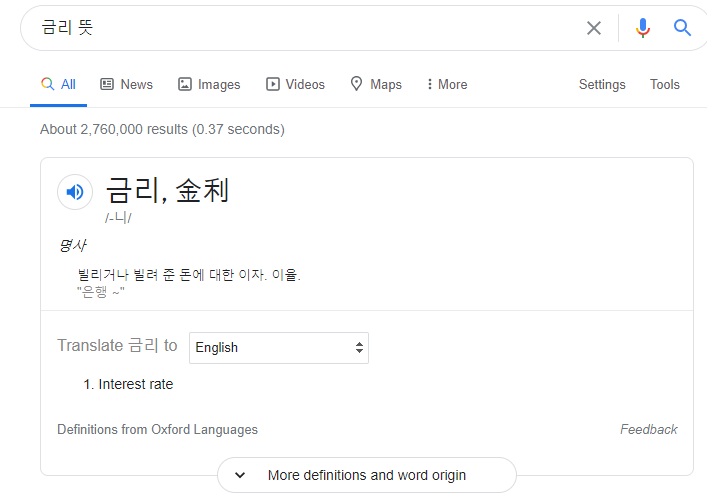Clear the search box with the X icon

tap(594, 28)
